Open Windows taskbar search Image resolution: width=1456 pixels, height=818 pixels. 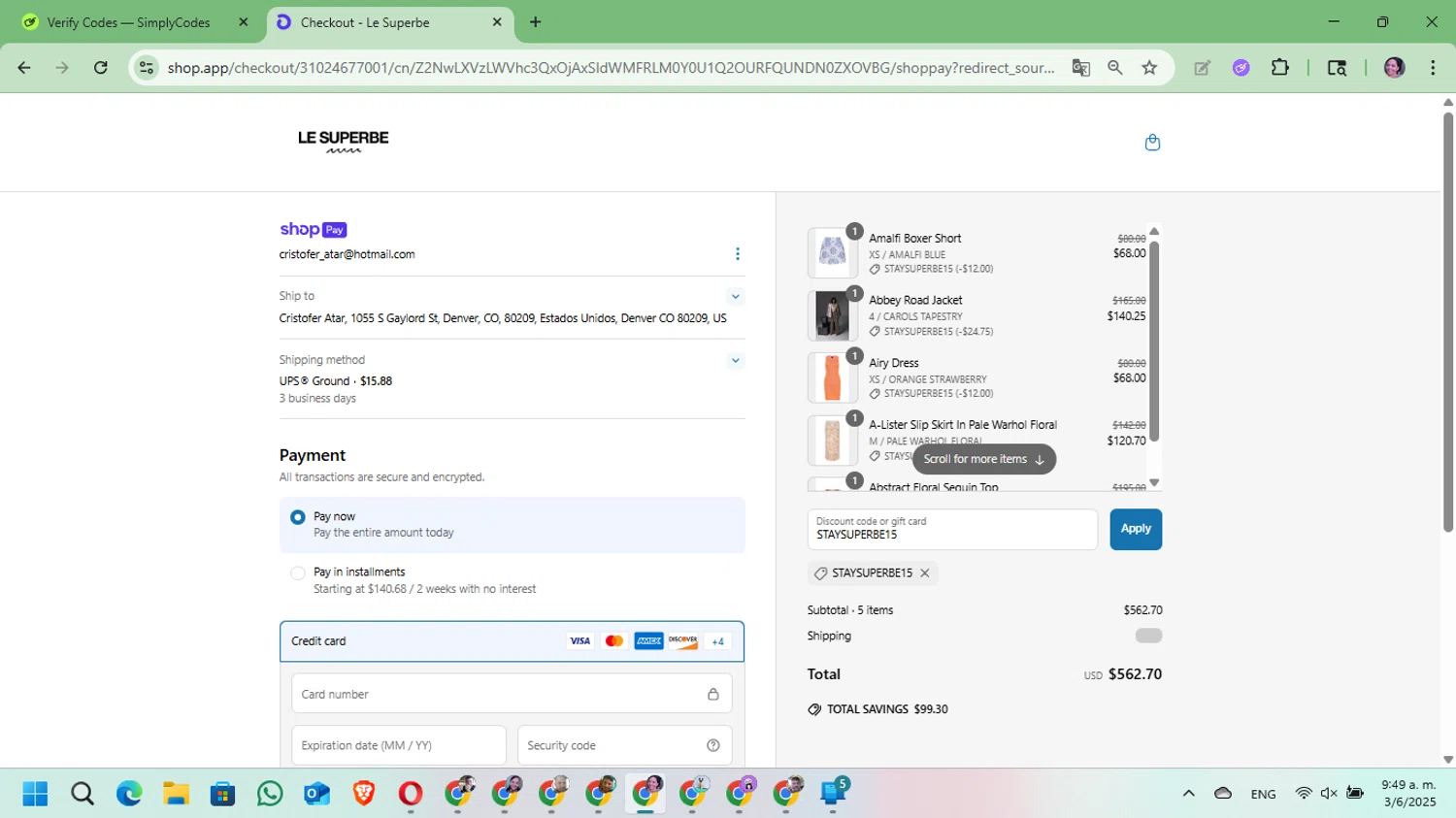83,794
